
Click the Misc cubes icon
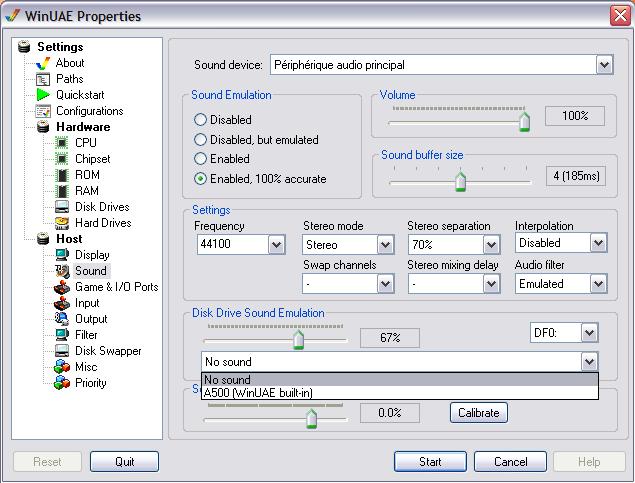pyautogui.click(x=62, y=367)
